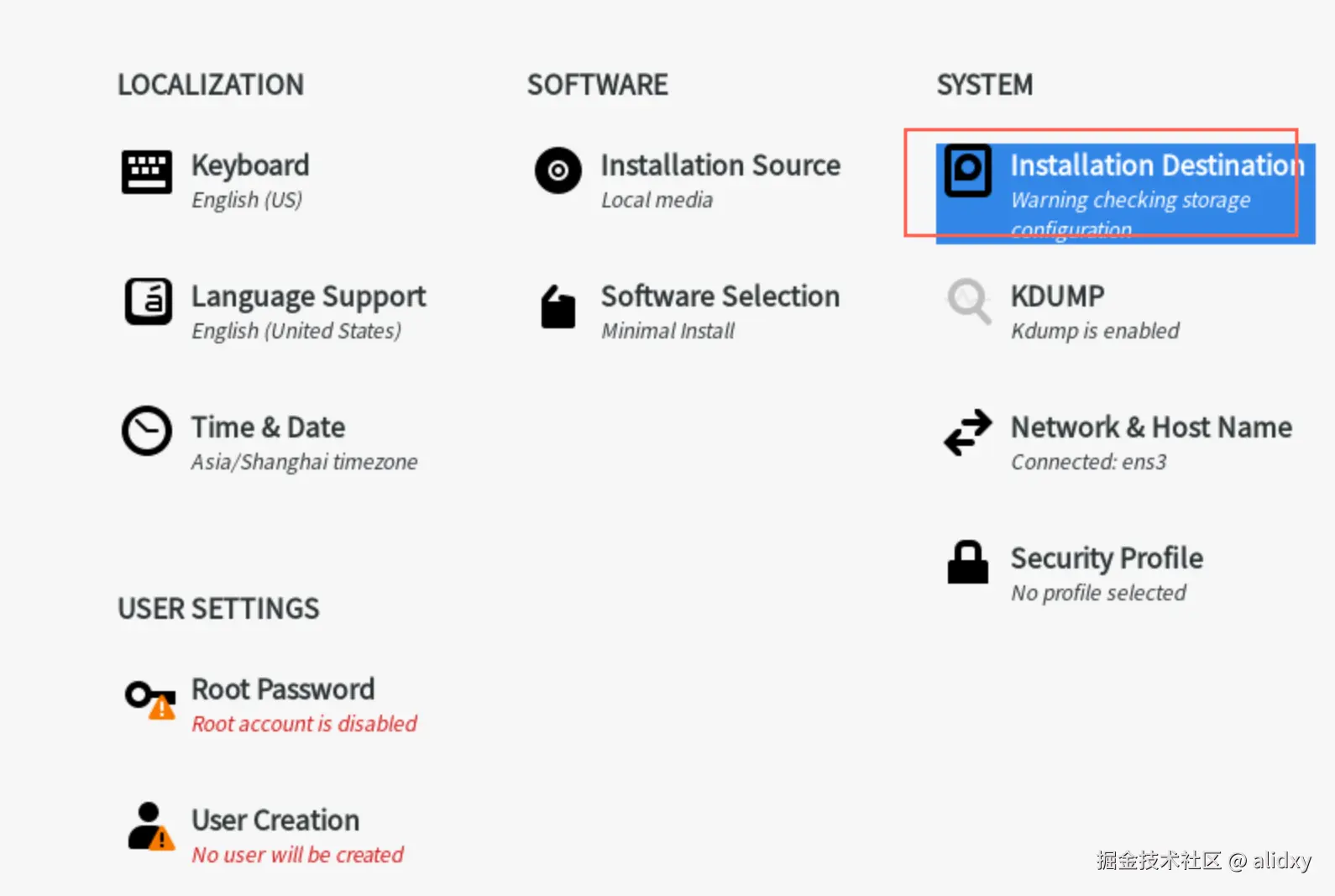Click 'Kdump is enabled' status text
1335x896 pixels.
(x=1094, y=331)
